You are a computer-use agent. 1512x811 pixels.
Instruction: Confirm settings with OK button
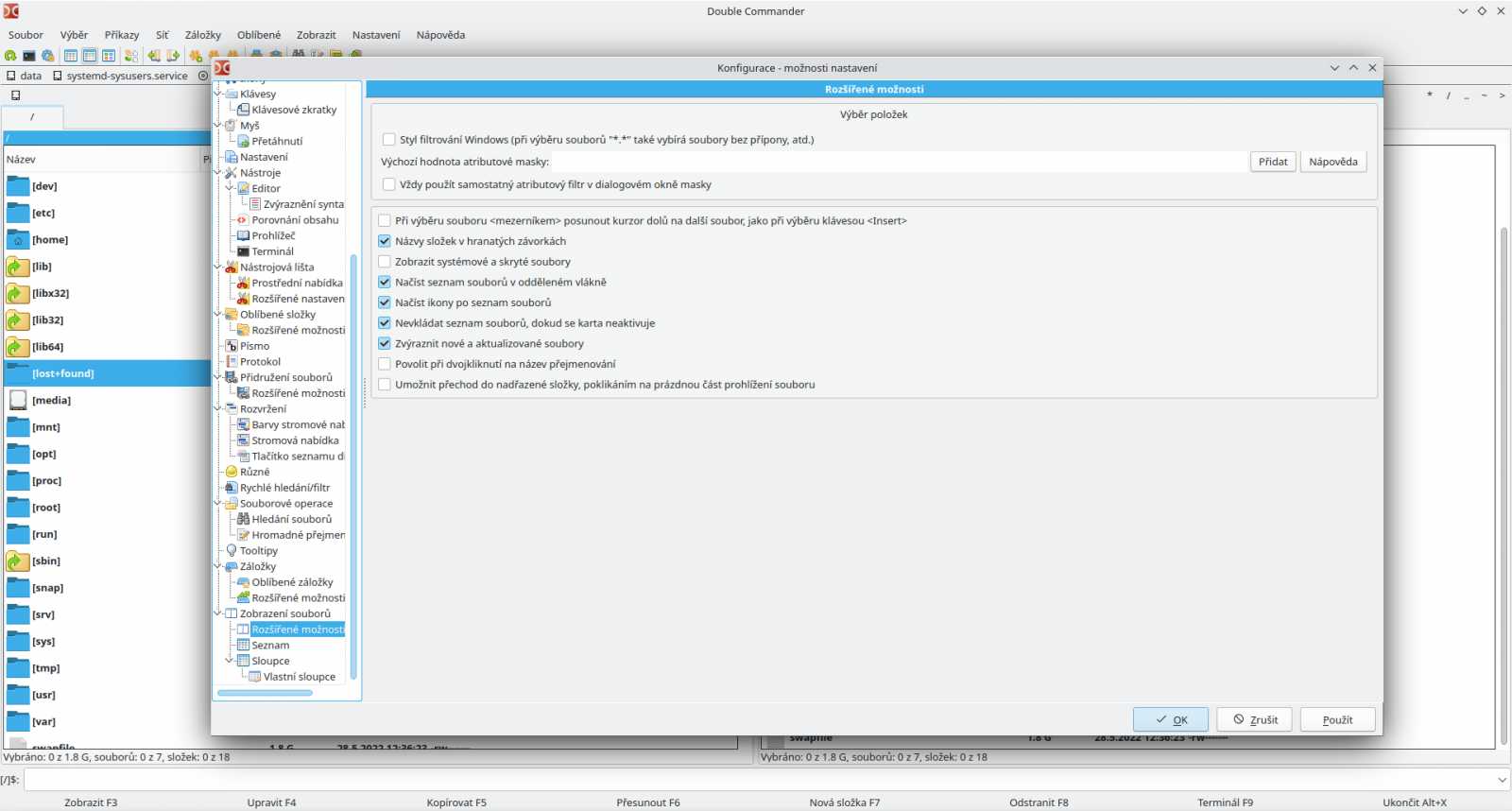pyautogui.click(x=1171, y=719)
